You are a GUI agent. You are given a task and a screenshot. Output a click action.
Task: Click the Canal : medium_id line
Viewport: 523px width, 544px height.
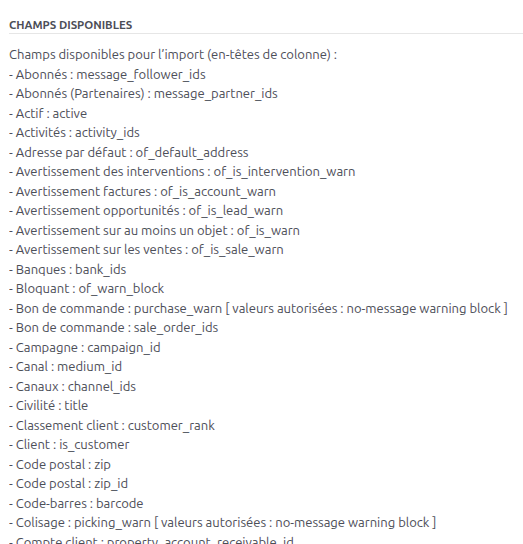(65, 367)
